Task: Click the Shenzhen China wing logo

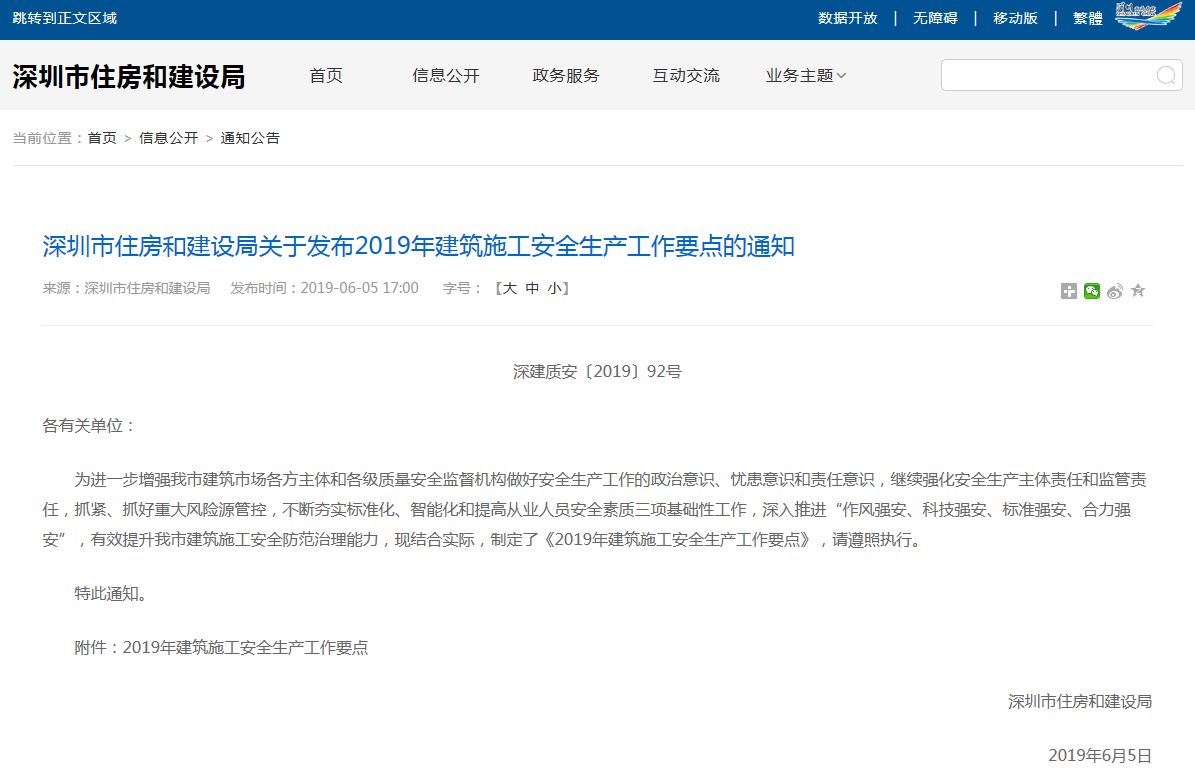Action: click(x=1148, y=17)
